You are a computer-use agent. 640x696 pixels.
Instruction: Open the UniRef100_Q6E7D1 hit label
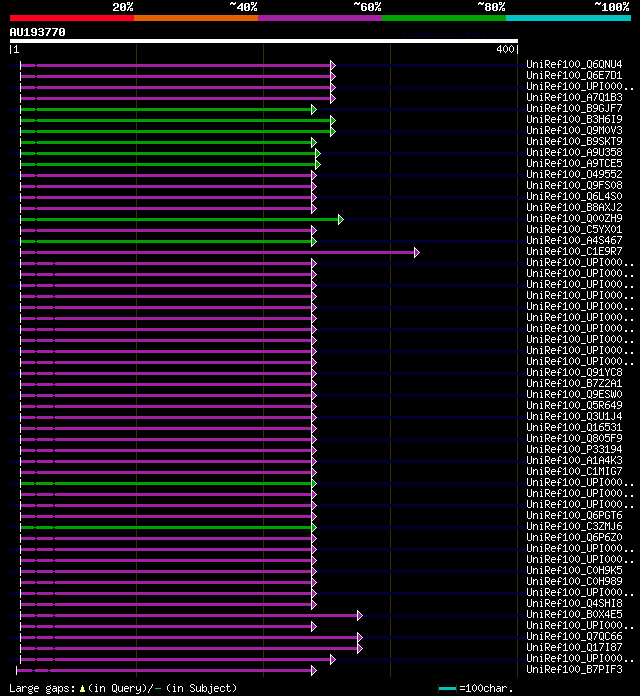coord(574,75)
